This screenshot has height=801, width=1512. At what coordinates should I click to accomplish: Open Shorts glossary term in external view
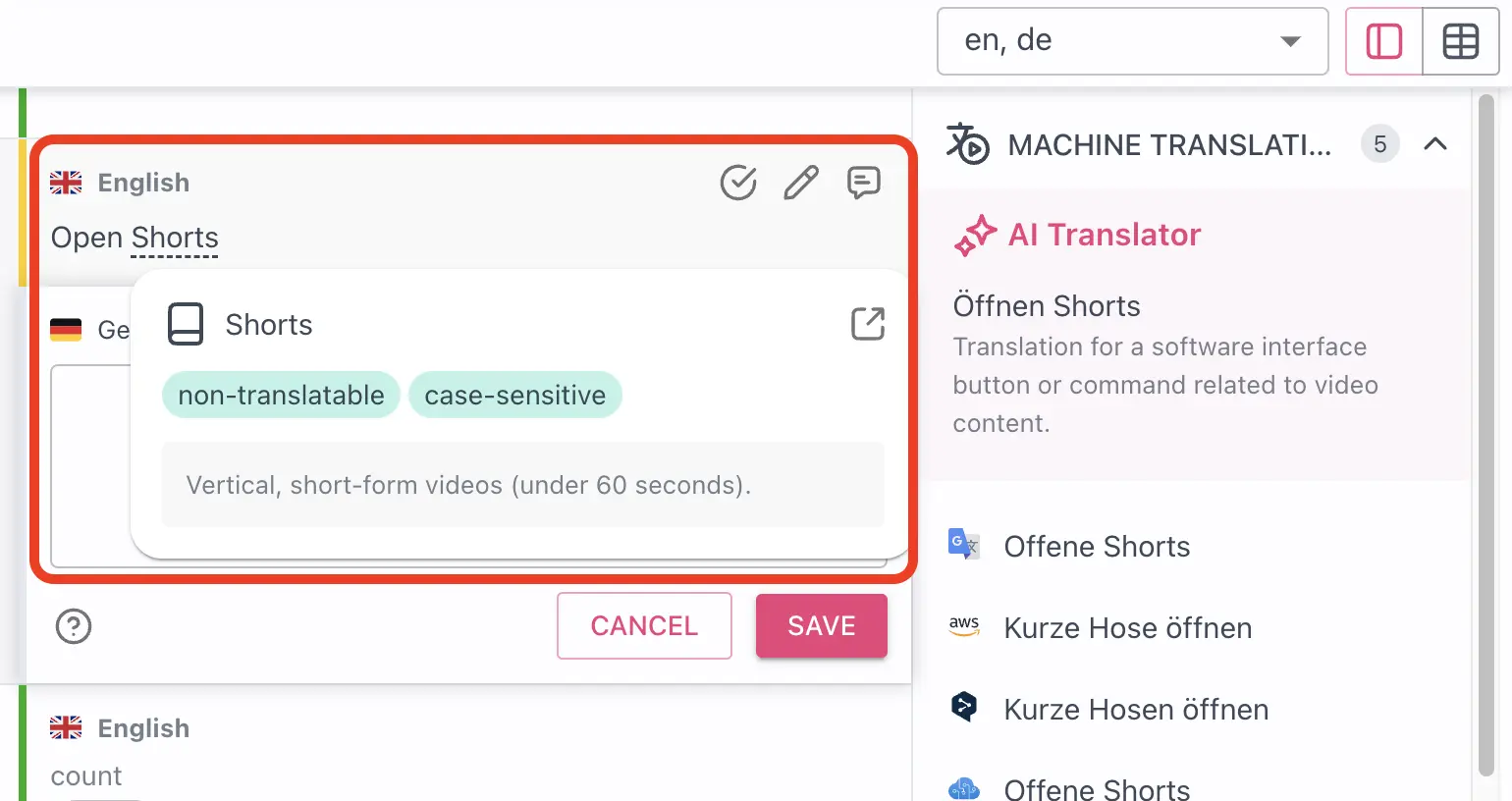[x=868, y=324]
